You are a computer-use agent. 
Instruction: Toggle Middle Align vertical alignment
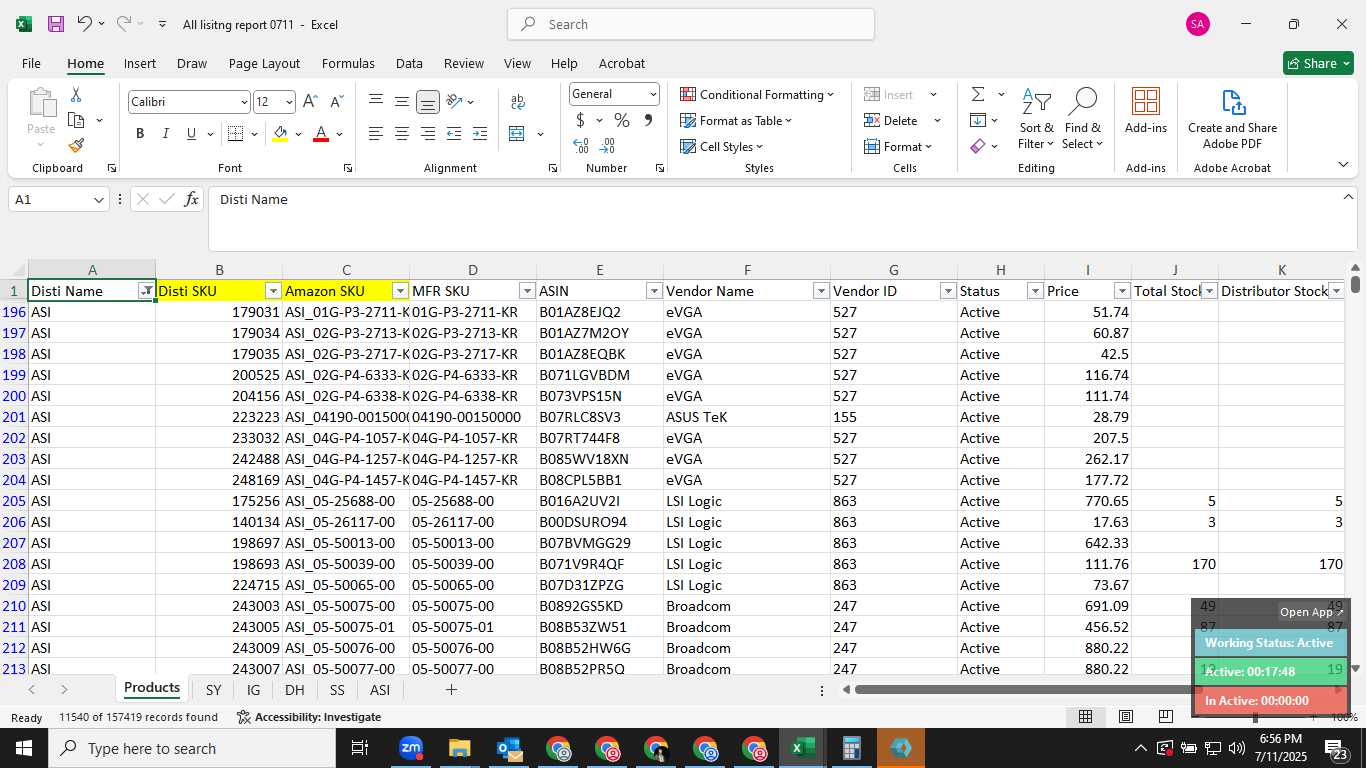402,102
